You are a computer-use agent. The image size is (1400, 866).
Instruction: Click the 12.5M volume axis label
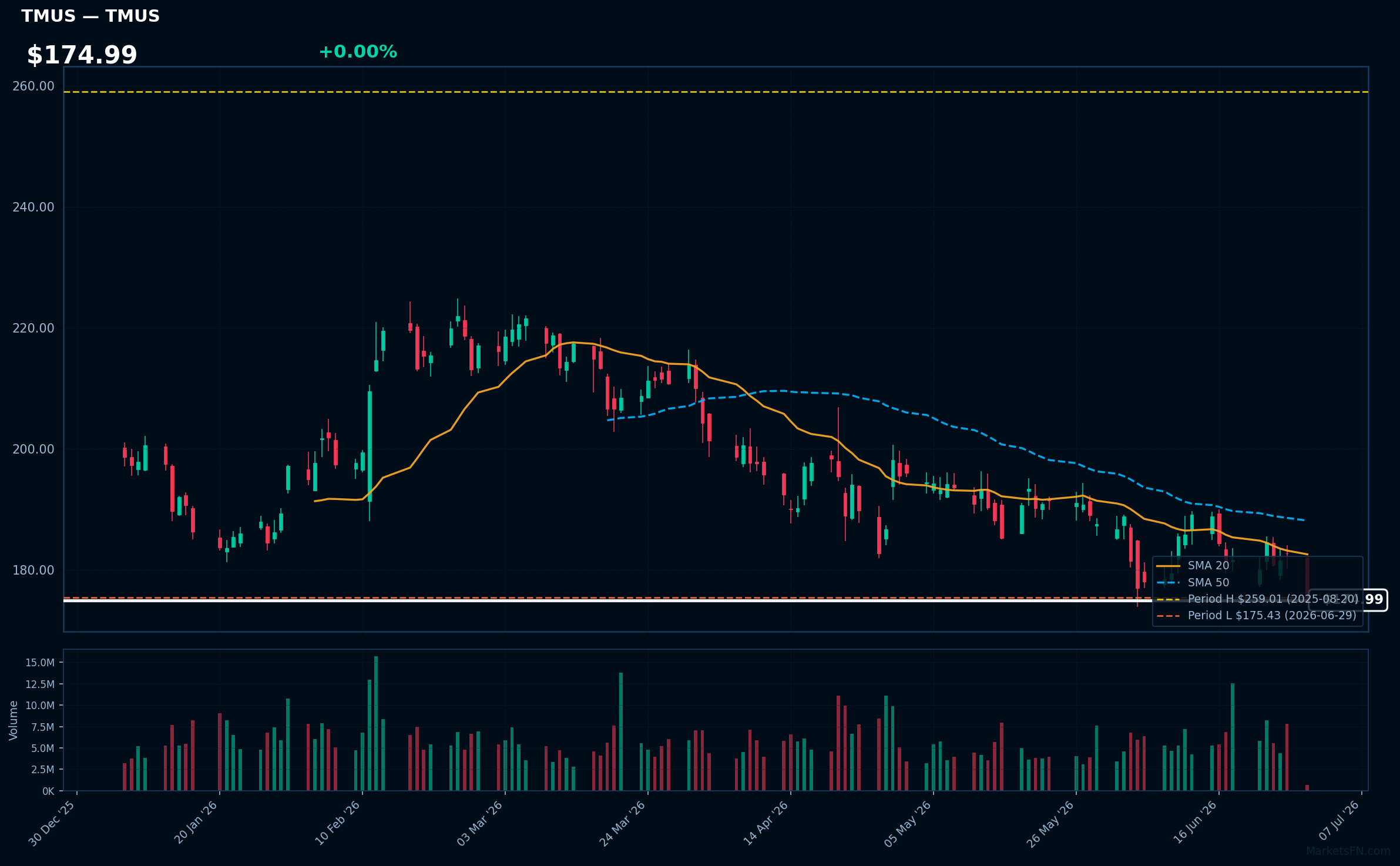40,684
